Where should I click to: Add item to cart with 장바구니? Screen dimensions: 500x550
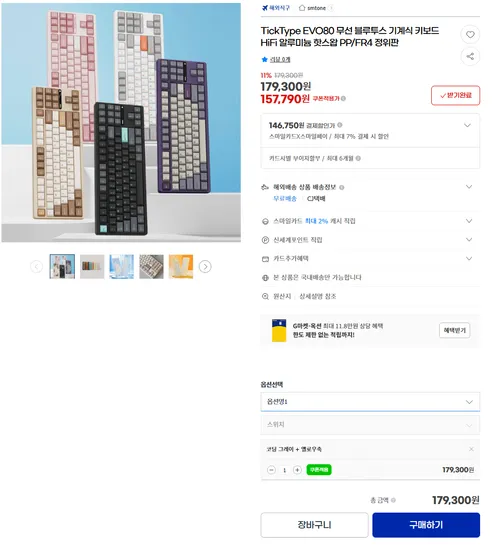click(314, 525)
